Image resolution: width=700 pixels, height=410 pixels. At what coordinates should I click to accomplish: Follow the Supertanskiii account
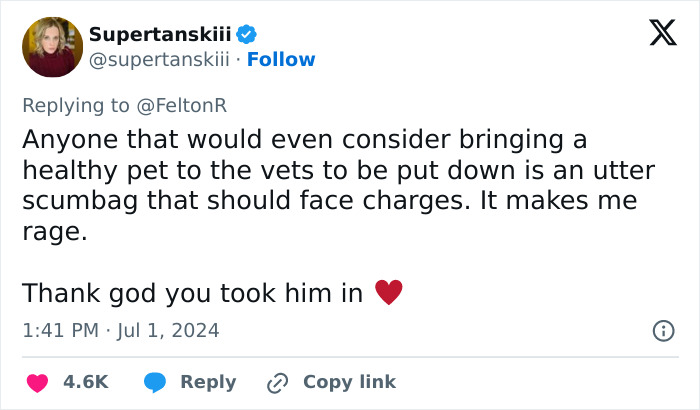[x=281, y=59]
